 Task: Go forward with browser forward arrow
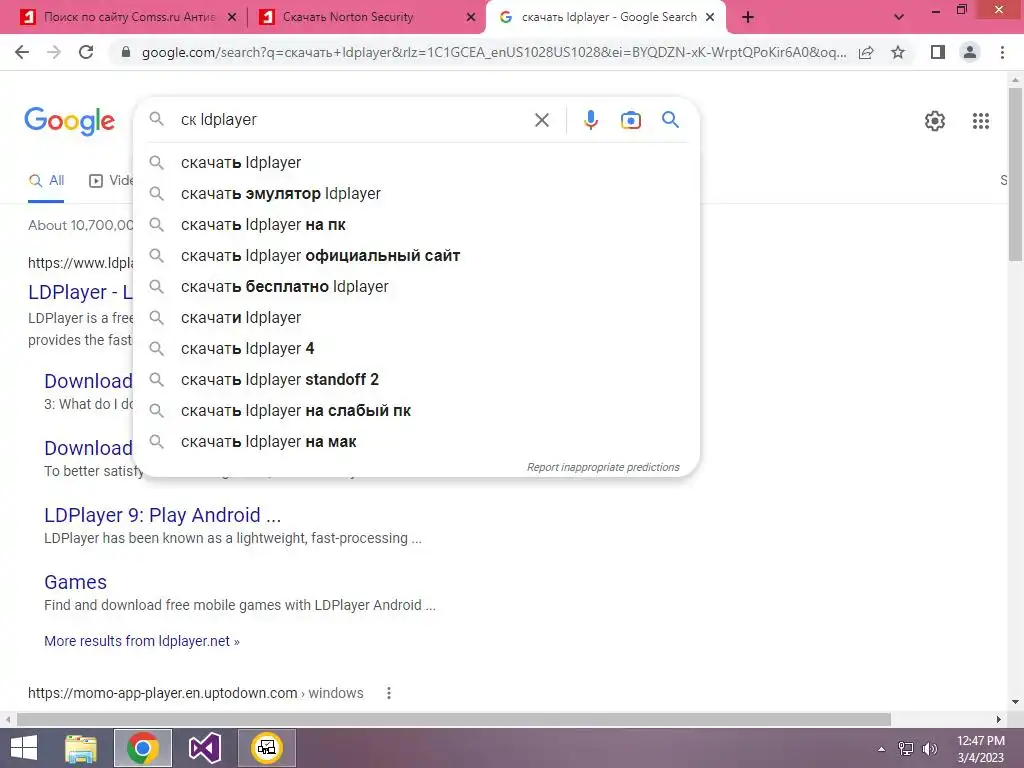click(54, 52)
